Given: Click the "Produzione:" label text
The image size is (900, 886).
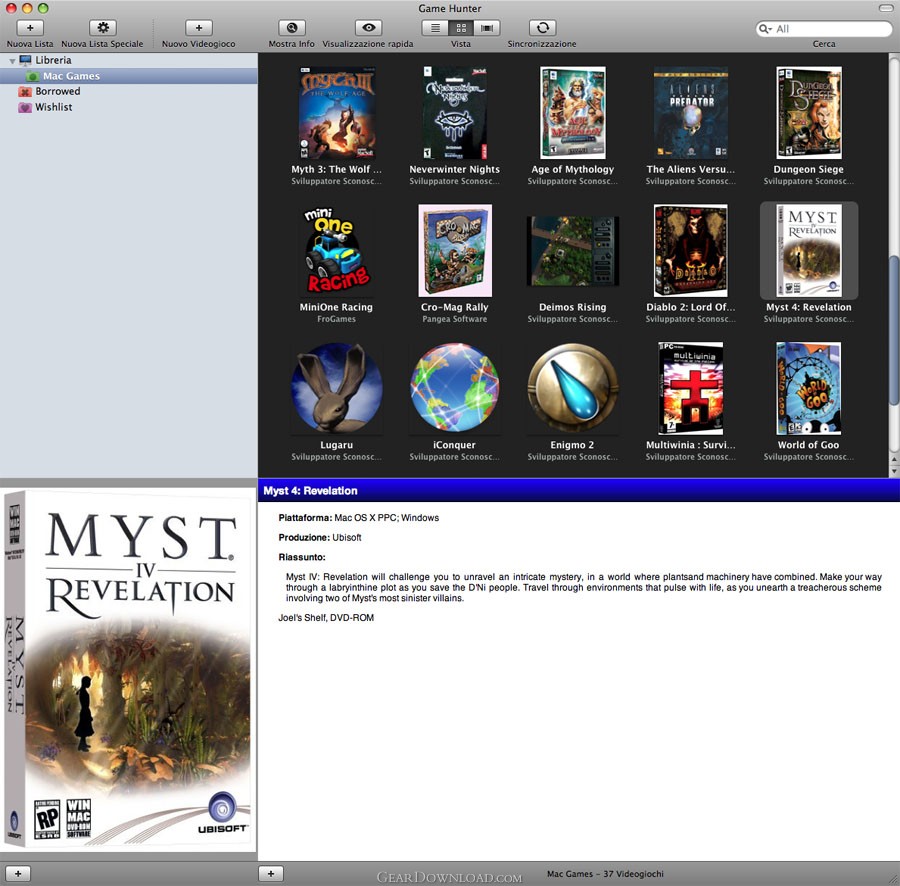Looking at the screenshot, I should coord(304,538).
